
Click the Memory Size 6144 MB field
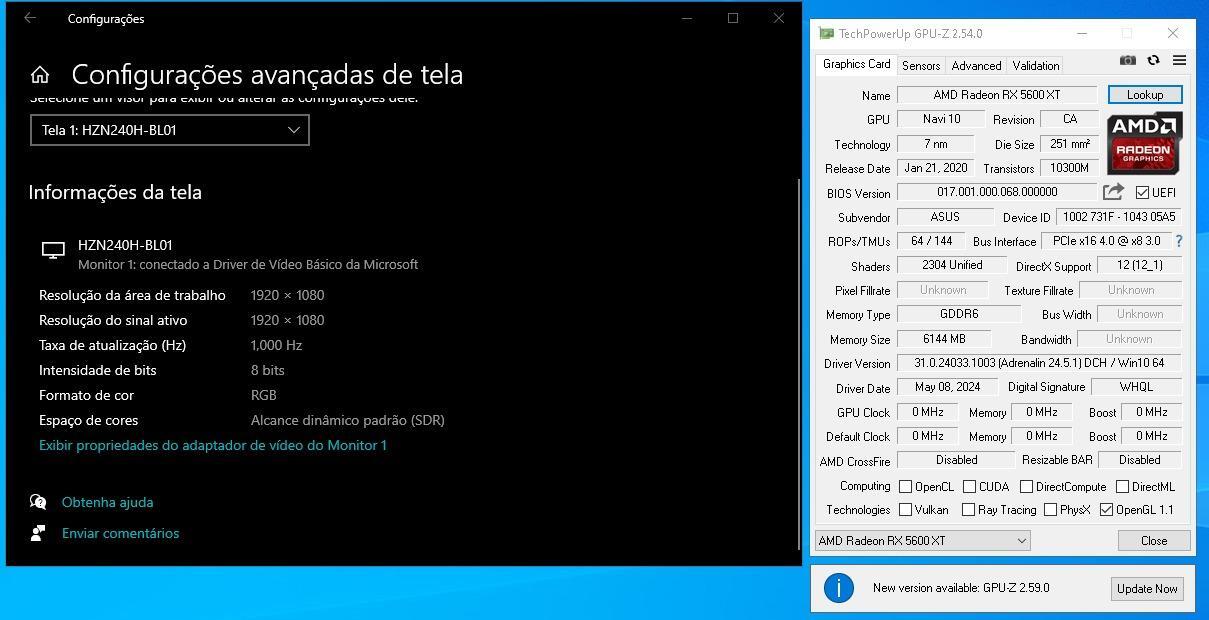tap(944, 339)
